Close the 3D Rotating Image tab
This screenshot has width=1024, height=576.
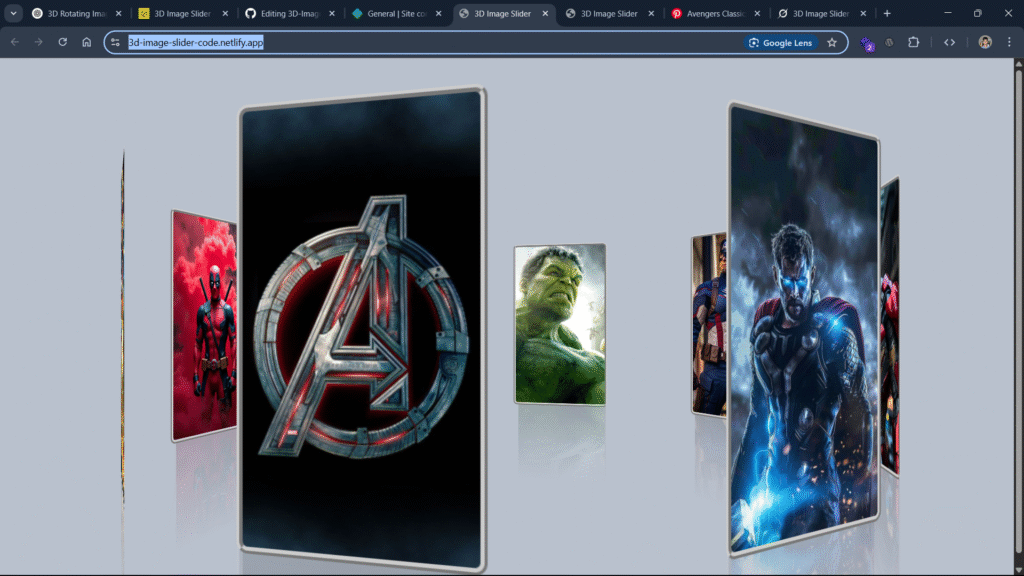tap(118, 13)
